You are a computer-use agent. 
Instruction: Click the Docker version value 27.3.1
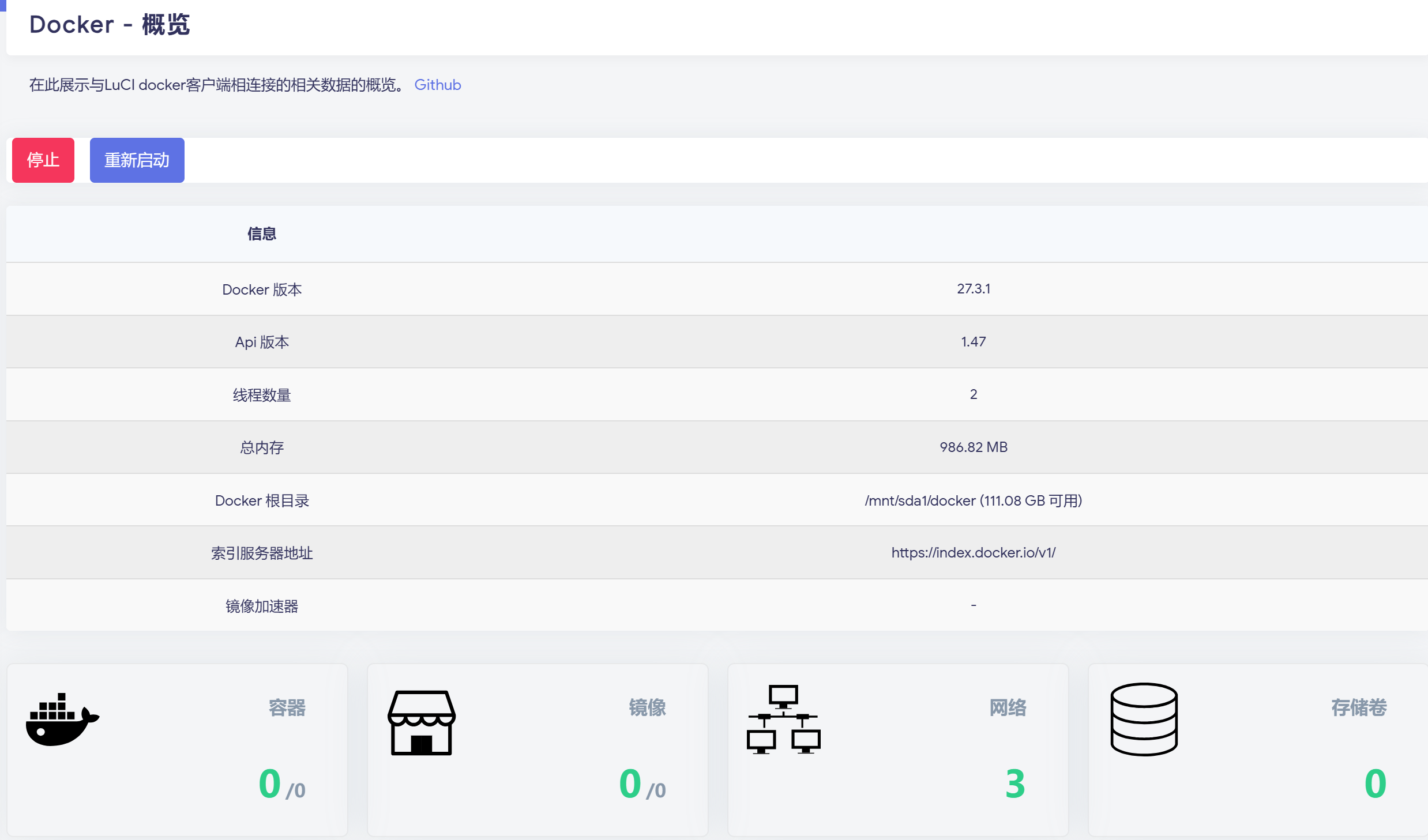pos(973,289)
